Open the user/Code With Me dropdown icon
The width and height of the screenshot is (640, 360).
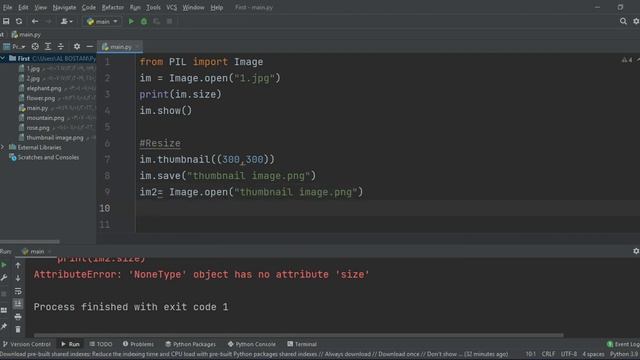point(66,21)
